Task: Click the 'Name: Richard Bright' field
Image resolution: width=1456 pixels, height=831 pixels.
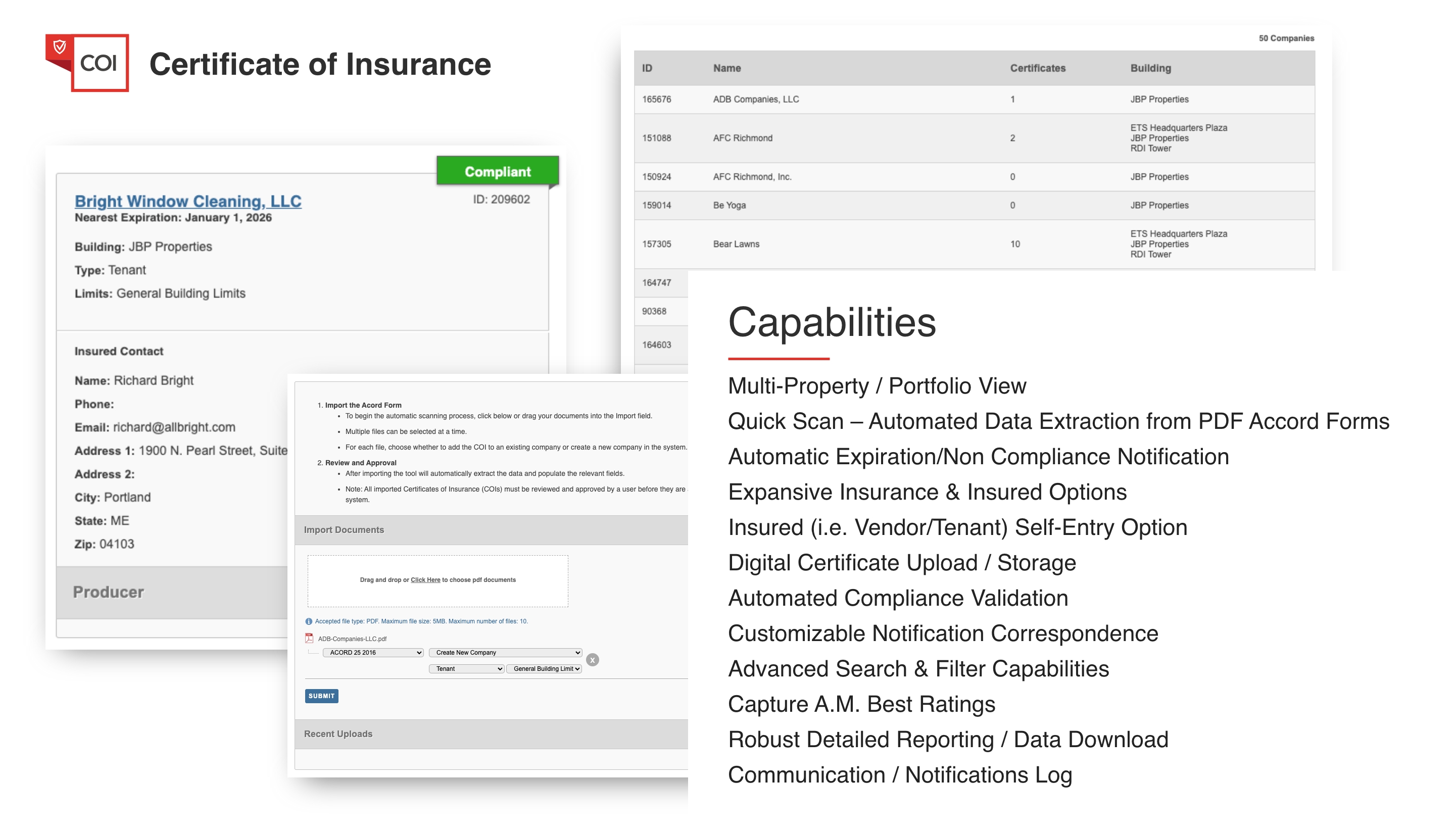Action: pos(133,380)
